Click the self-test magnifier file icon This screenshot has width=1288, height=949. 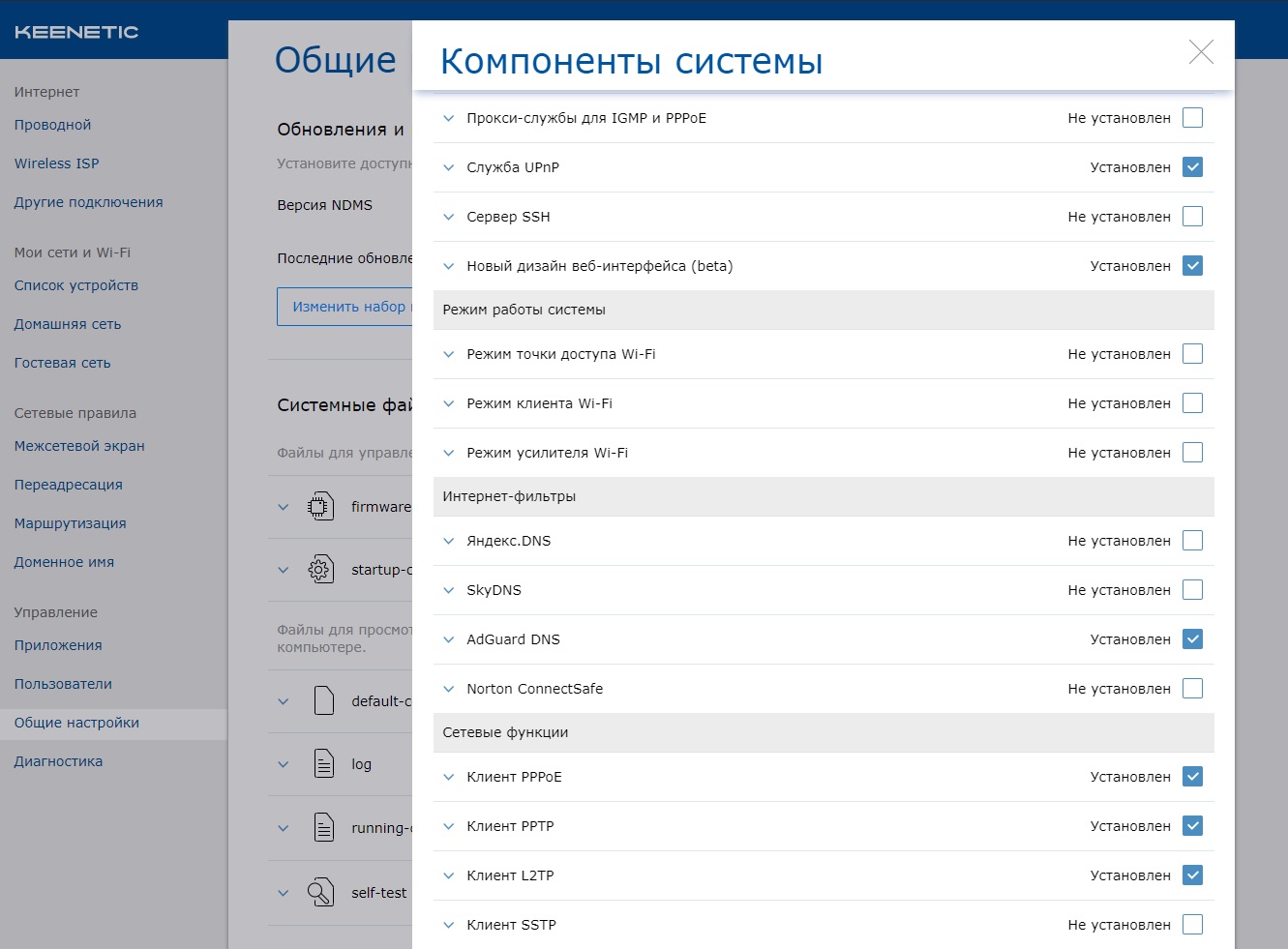coord(320,892)
